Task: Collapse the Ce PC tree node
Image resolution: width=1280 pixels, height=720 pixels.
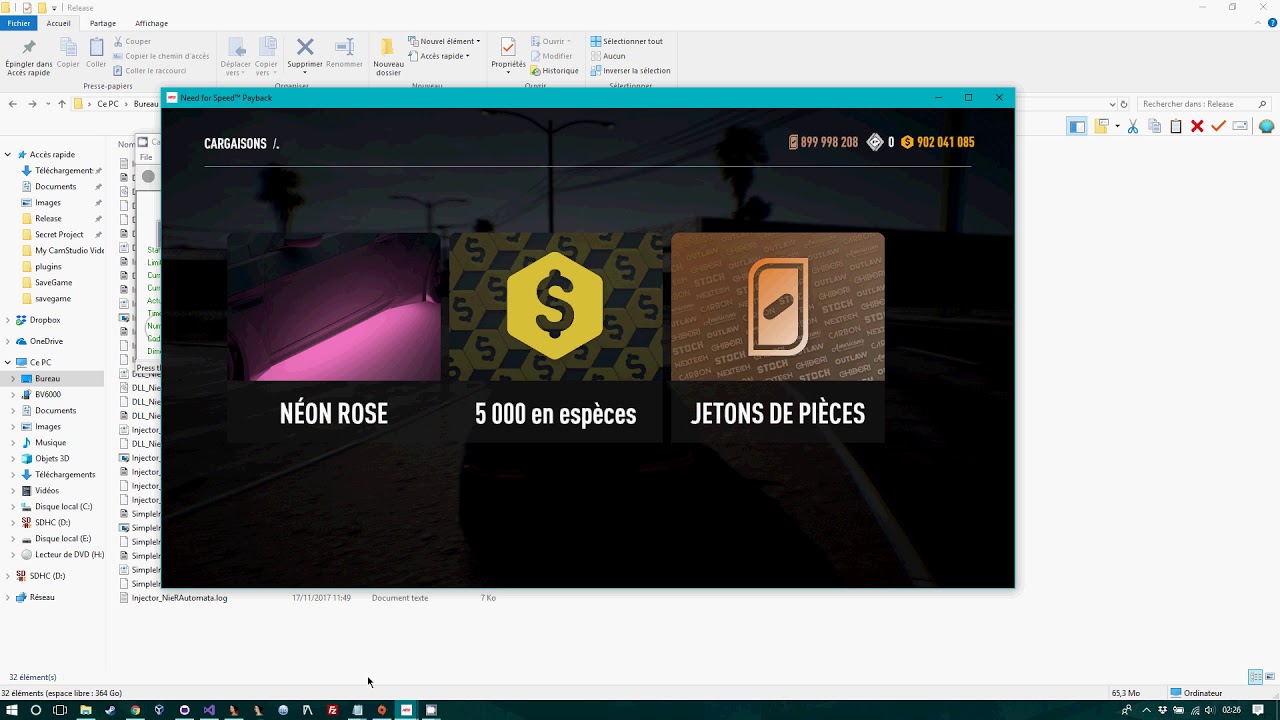Action: tap(8, 363)
